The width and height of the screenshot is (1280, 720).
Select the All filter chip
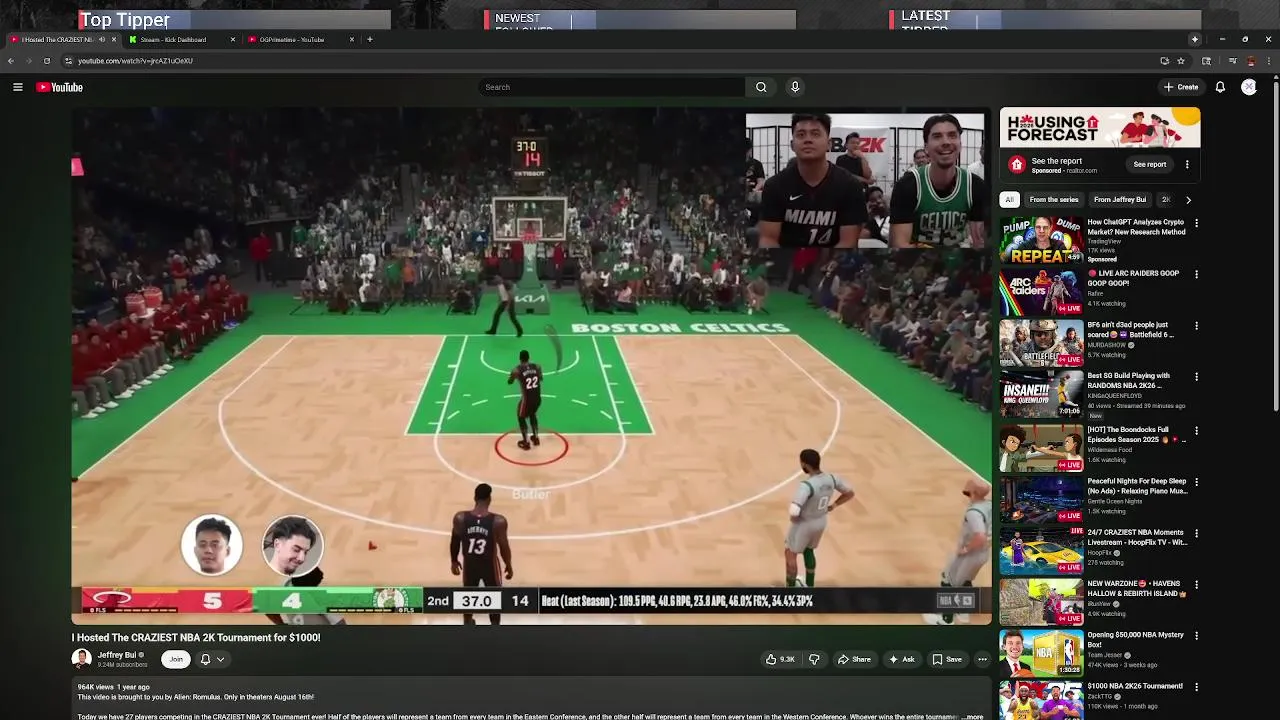[x=1010, y=199]
